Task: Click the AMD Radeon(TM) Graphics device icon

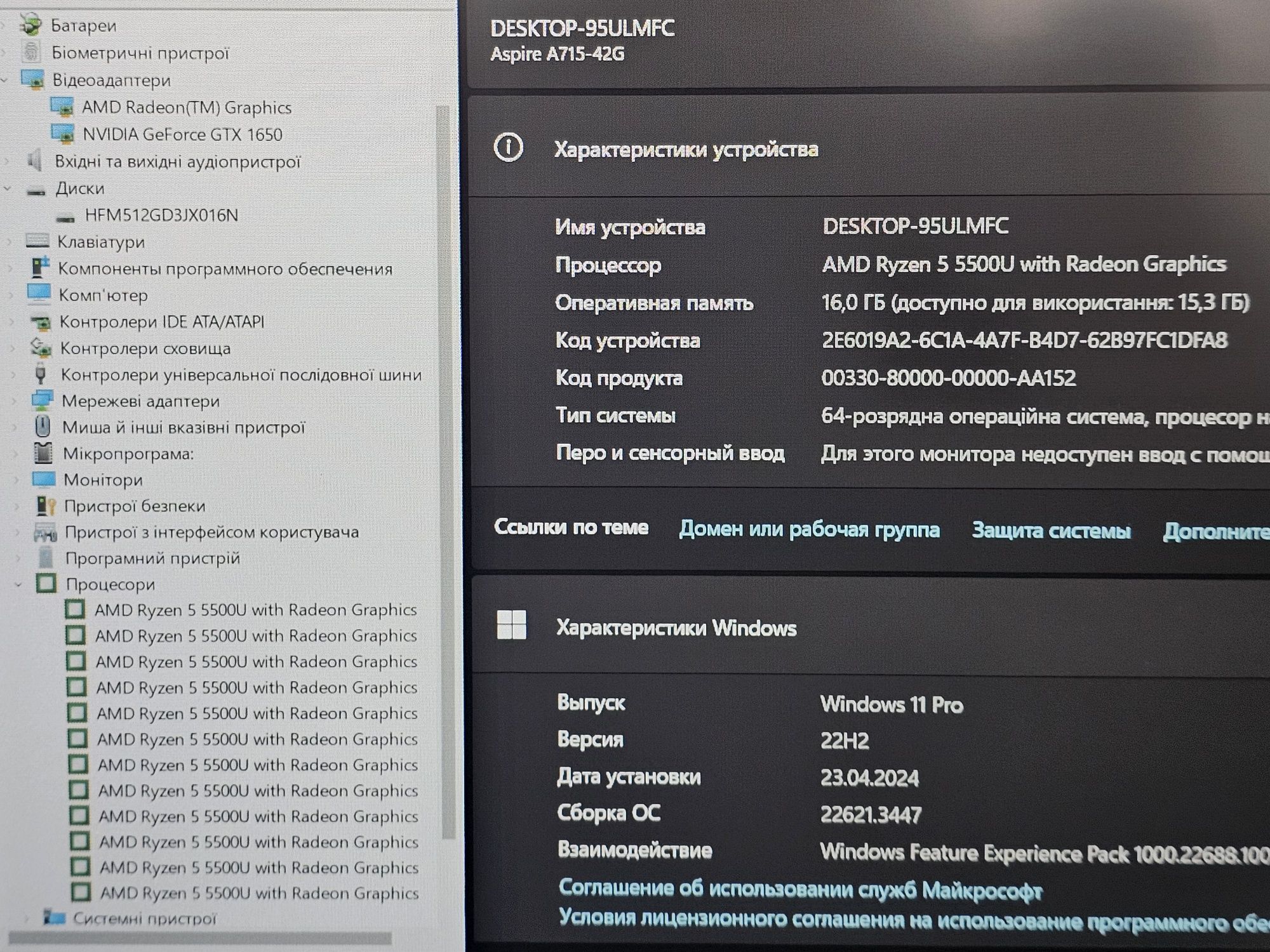Action: pyautogui.click(x=62, y=107)
